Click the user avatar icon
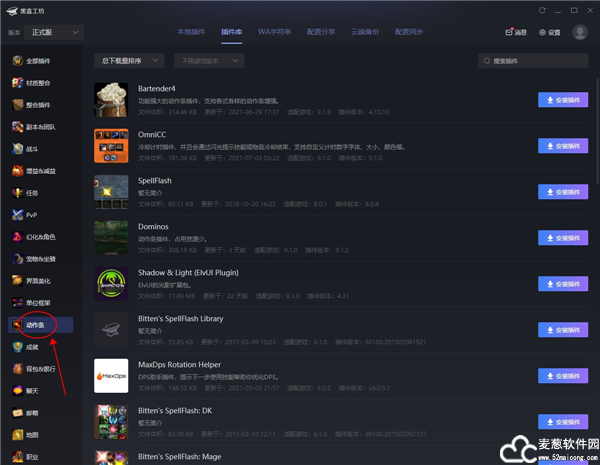600x465 pixels. [x=580, y=32]
